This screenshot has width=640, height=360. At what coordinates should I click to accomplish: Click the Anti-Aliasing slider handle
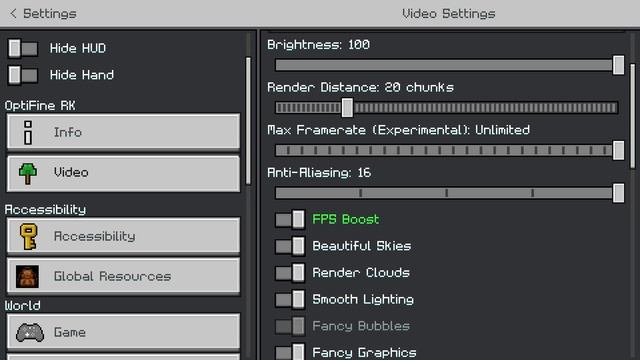click(x=619, y=193)
